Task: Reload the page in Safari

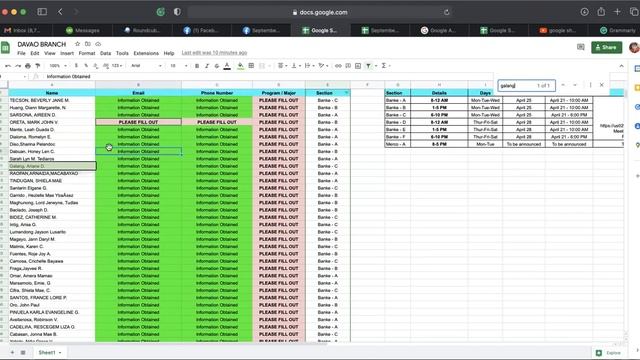Action: point(447,12)
